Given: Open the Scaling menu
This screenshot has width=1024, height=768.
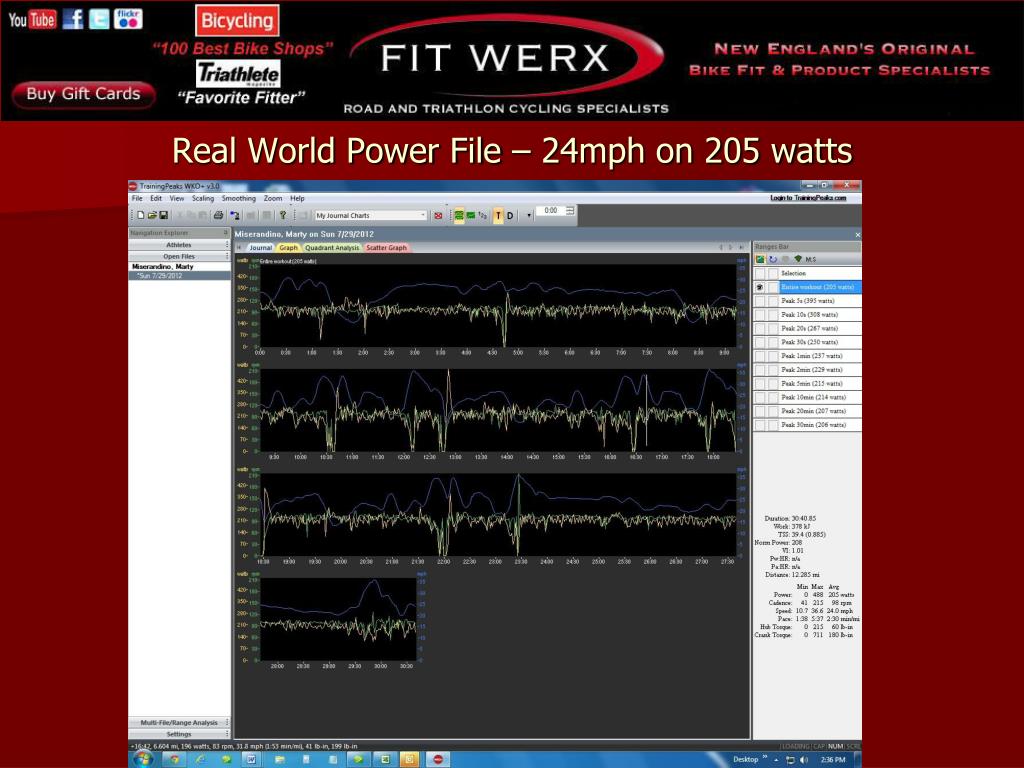Looking at the screenshot, I should coord(202,199).
